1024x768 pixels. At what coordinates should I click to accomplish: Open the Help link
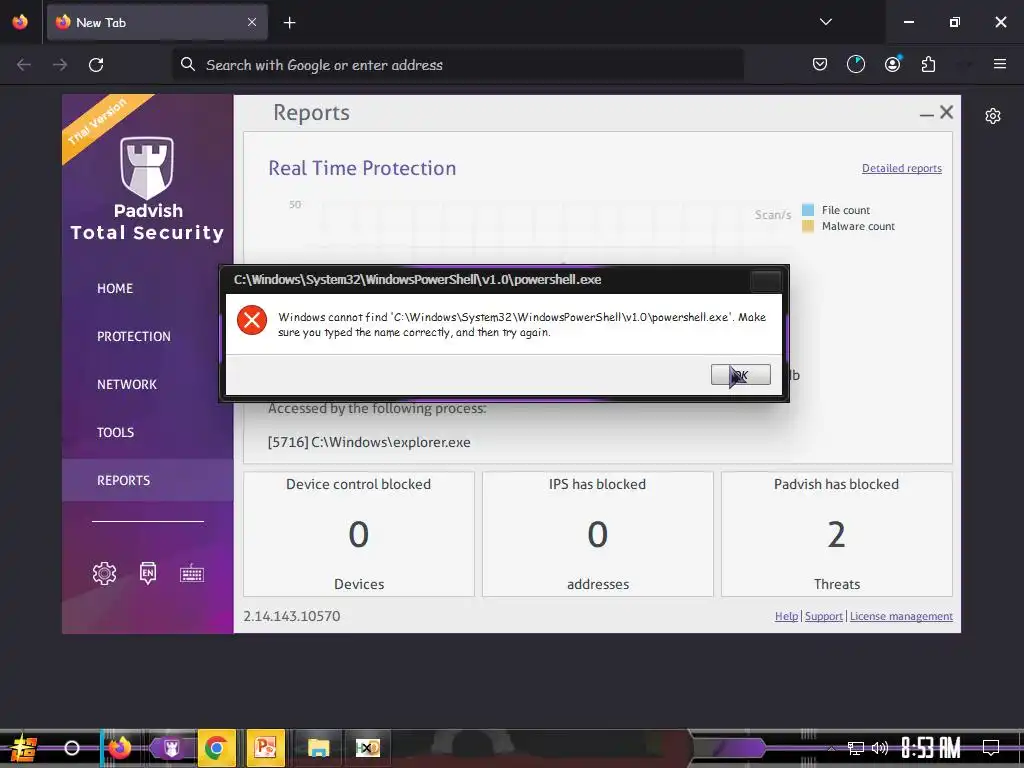[786, 616]
